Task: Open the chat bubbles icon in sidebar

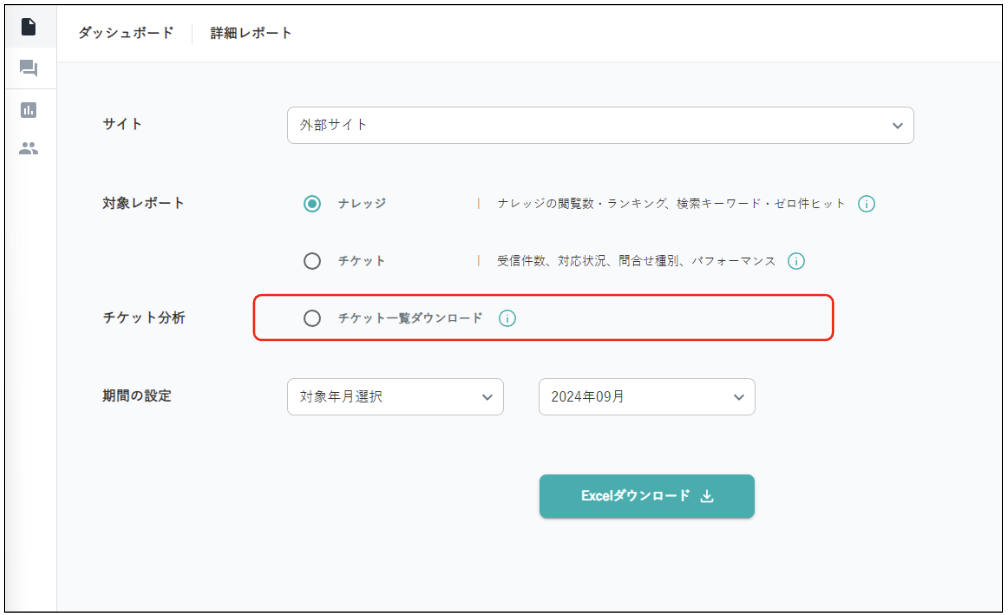Action: point(28,68)
